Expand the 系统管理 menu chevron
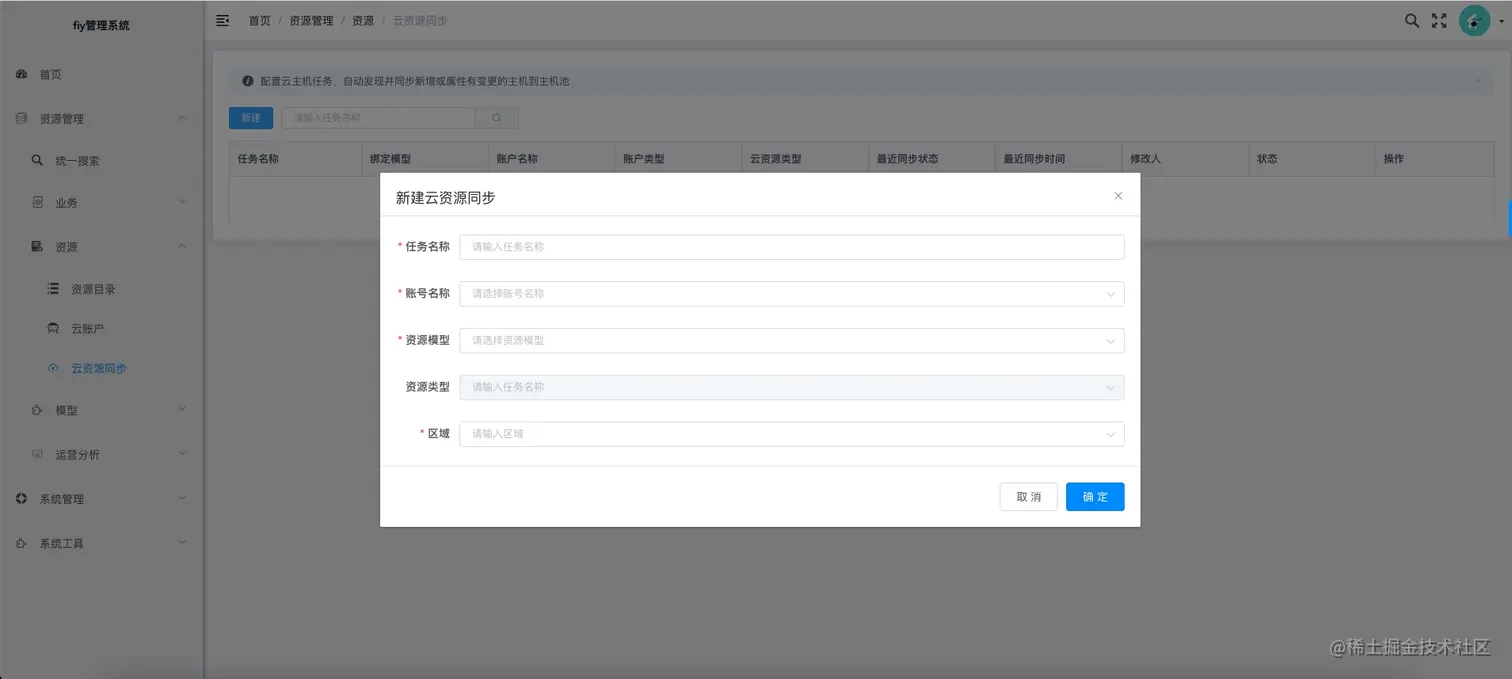 [x=182, y=498]
